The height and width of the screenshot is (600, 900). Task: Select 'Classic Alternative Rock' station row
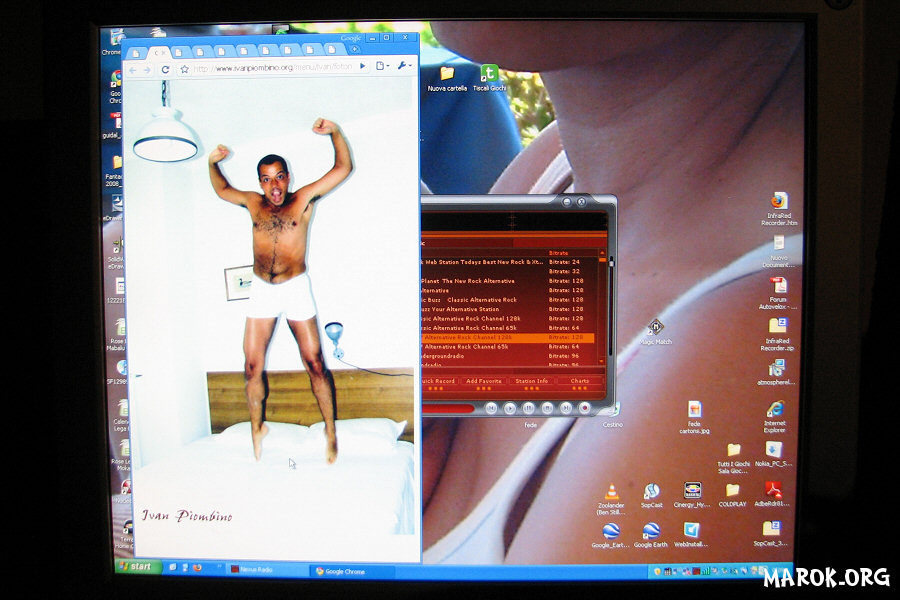507,300
